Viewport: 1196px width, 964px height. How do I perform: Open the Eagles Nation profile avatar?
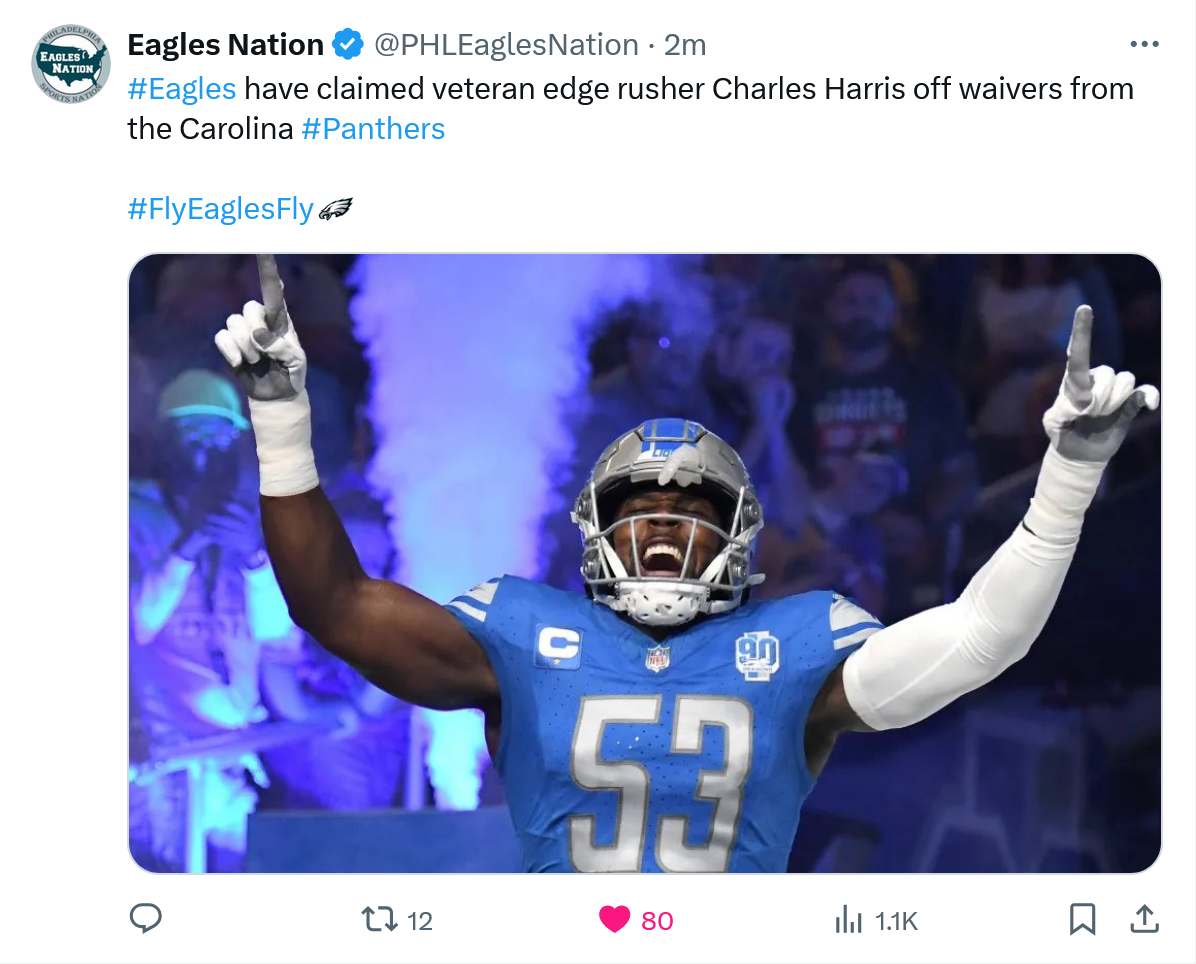(x=70, y=63)
